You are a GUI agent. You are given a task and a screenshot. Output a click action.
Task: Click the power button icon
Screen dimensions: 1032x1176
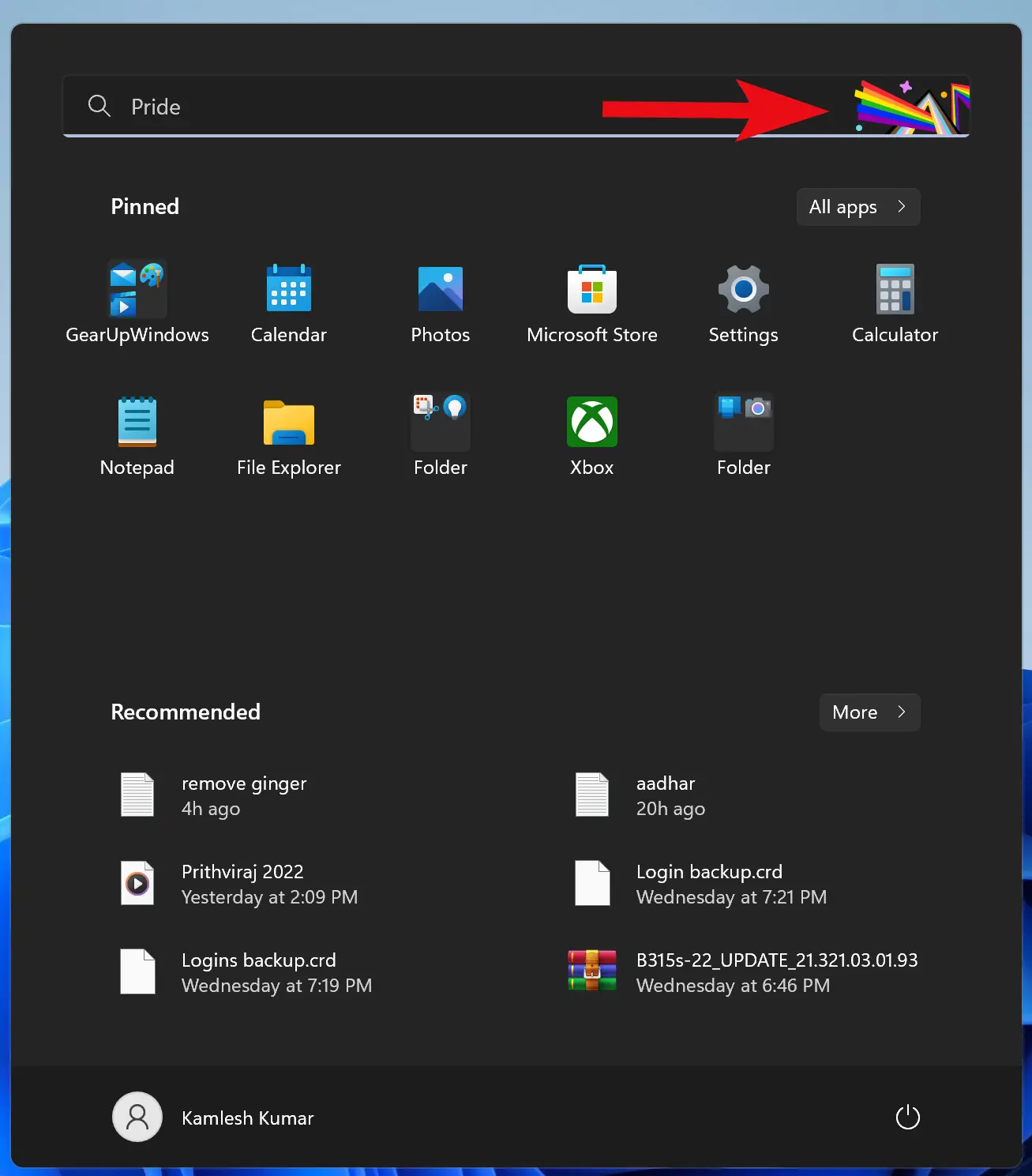[907, 1117]
